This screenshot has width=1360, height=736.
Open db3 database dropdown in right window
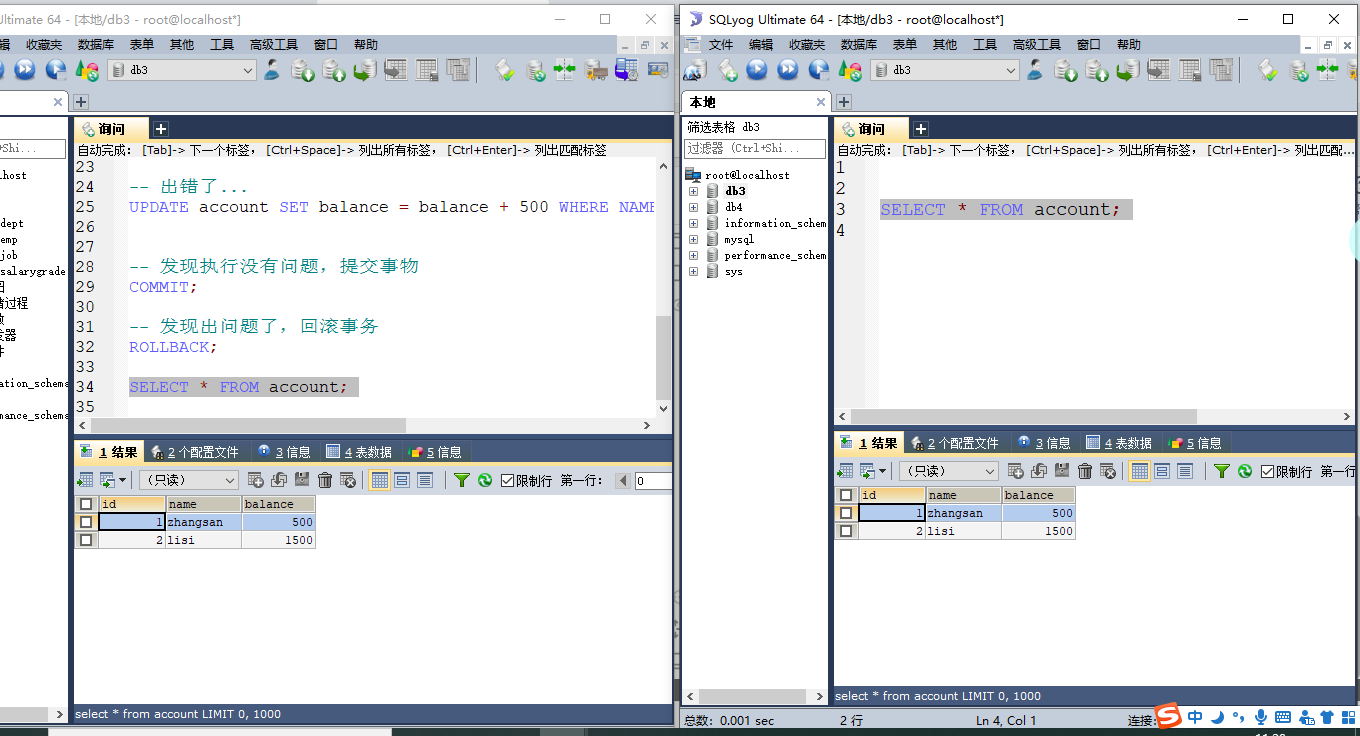(1011, 70)
